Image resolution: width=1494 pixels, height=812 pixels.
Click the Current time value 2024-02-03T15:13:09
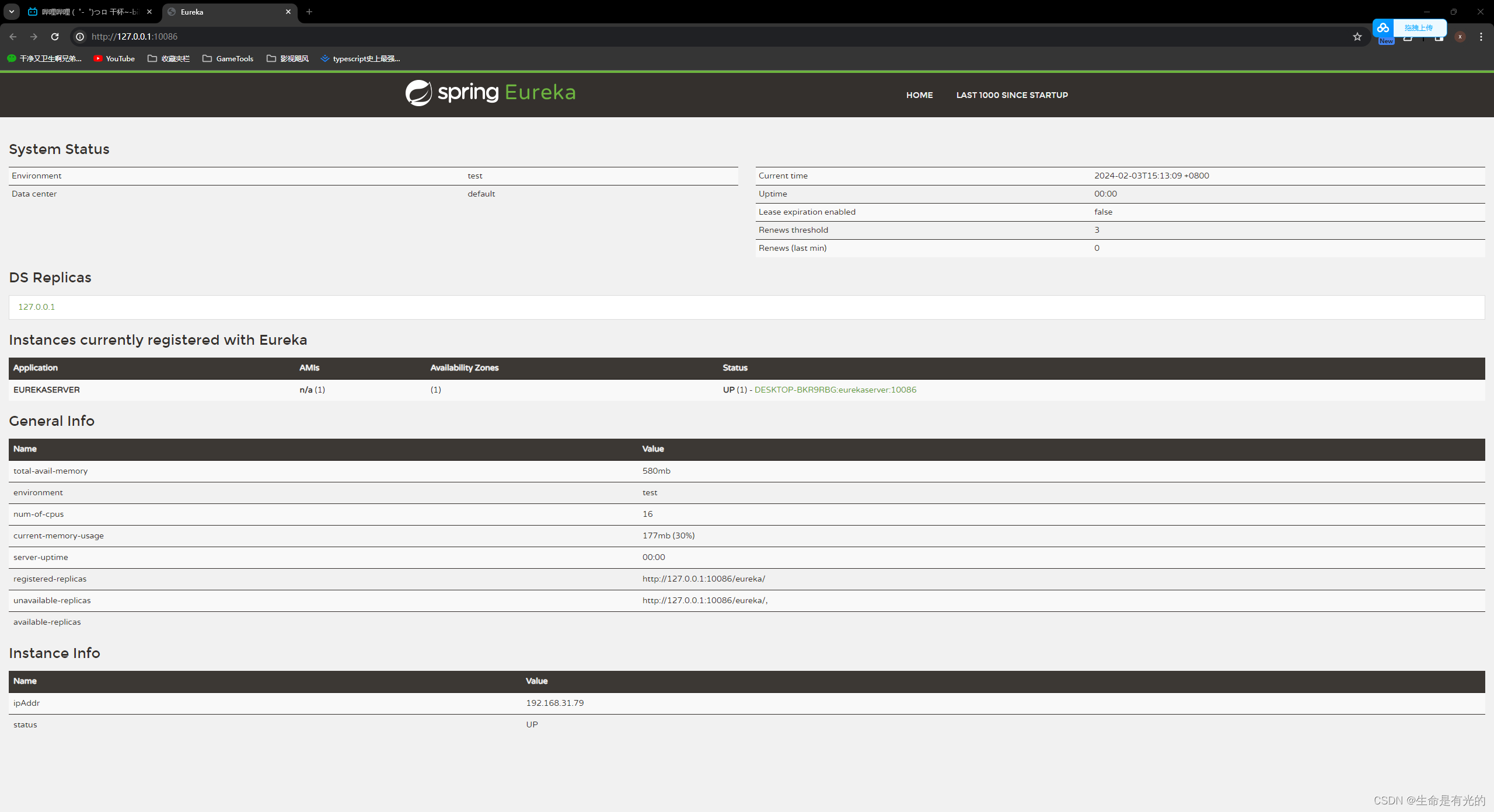tap(1151, 176)
